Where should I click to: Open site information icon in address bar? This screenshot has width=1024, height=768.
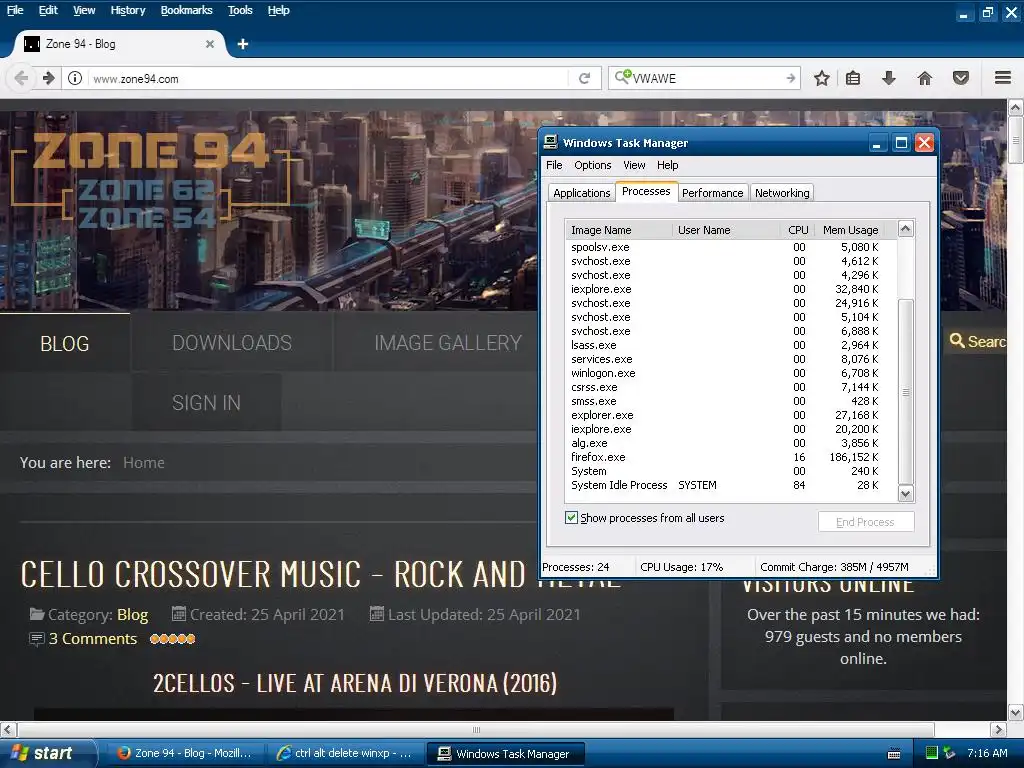point(75,78)
